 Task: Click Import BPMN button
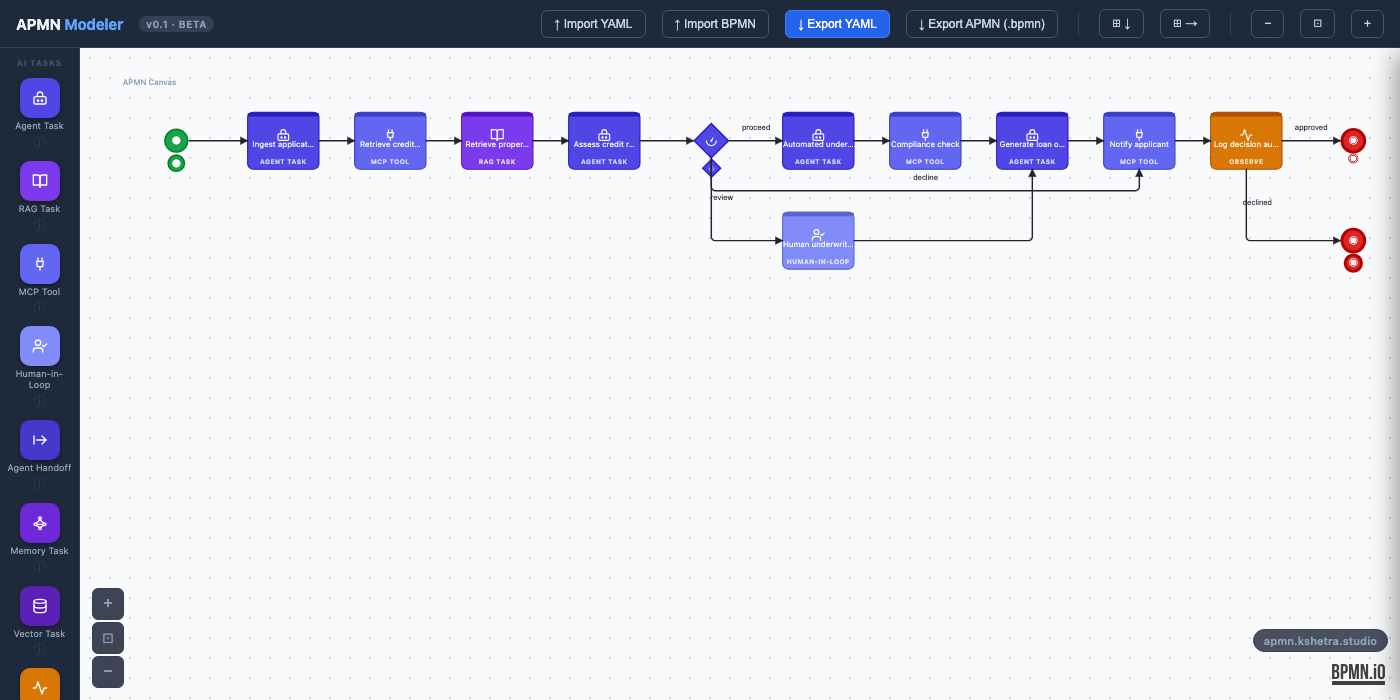point(715,24)
